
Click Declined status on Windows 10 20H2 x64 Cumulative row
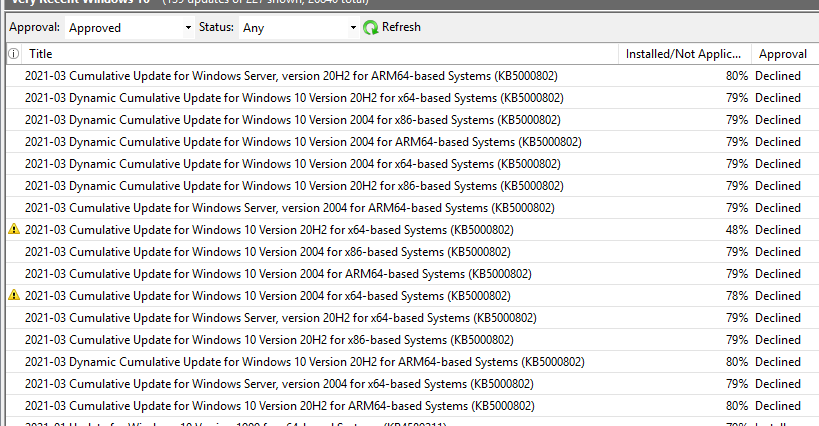point(778,230)
